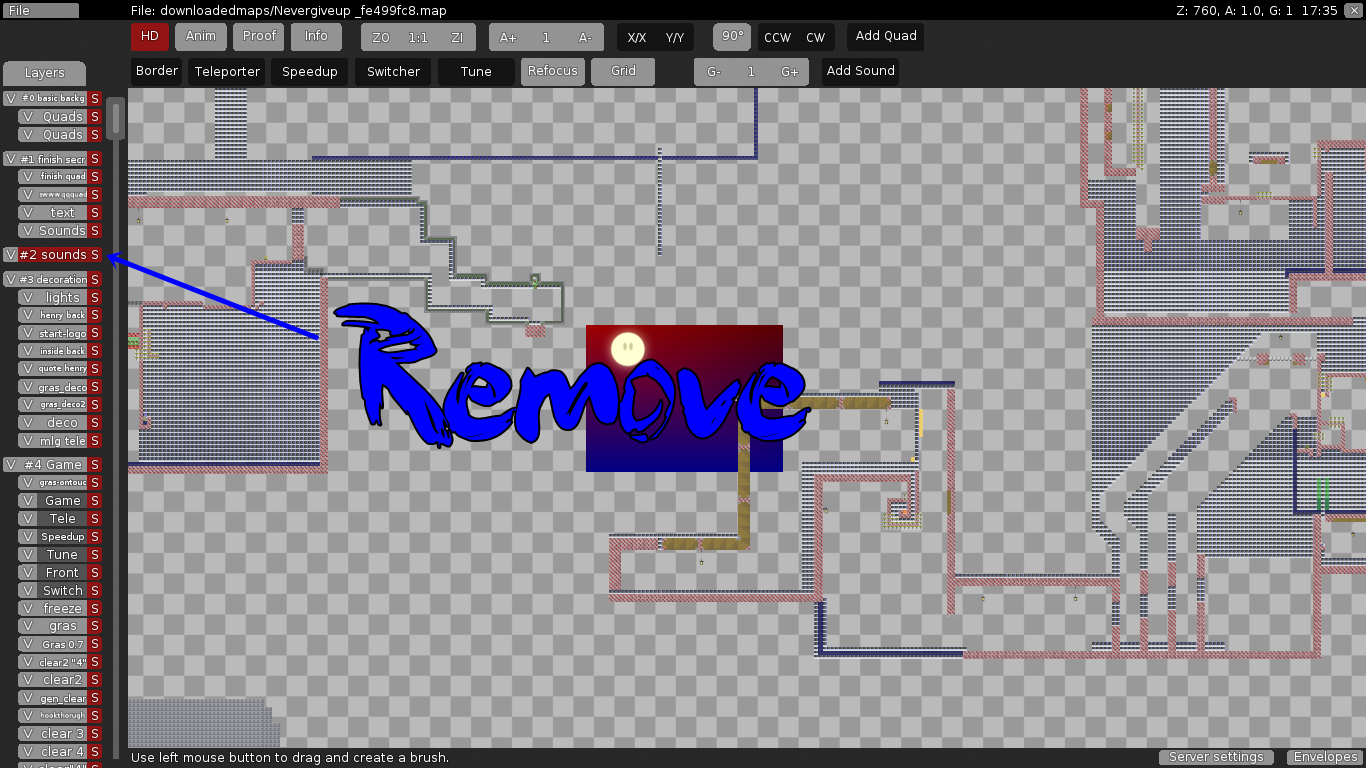The height and width of the screenshot is (768, 1366).
Task: Collapse the #4 Game group
Action: [54, 464]
